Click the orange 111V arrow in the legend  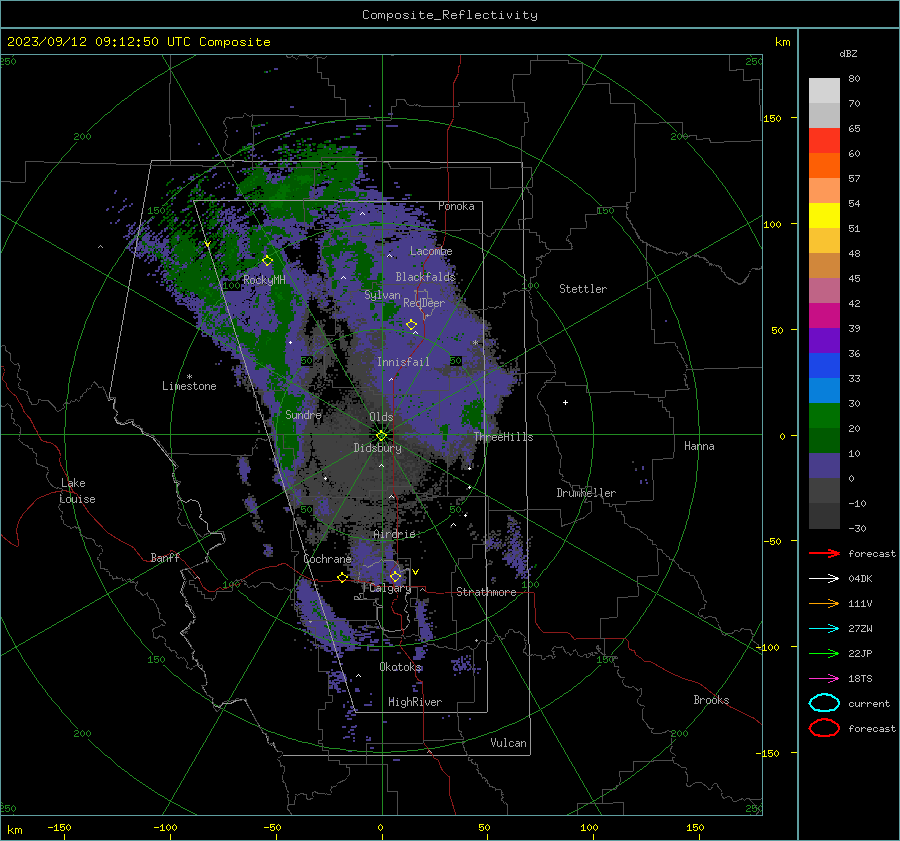coord(824,603)
